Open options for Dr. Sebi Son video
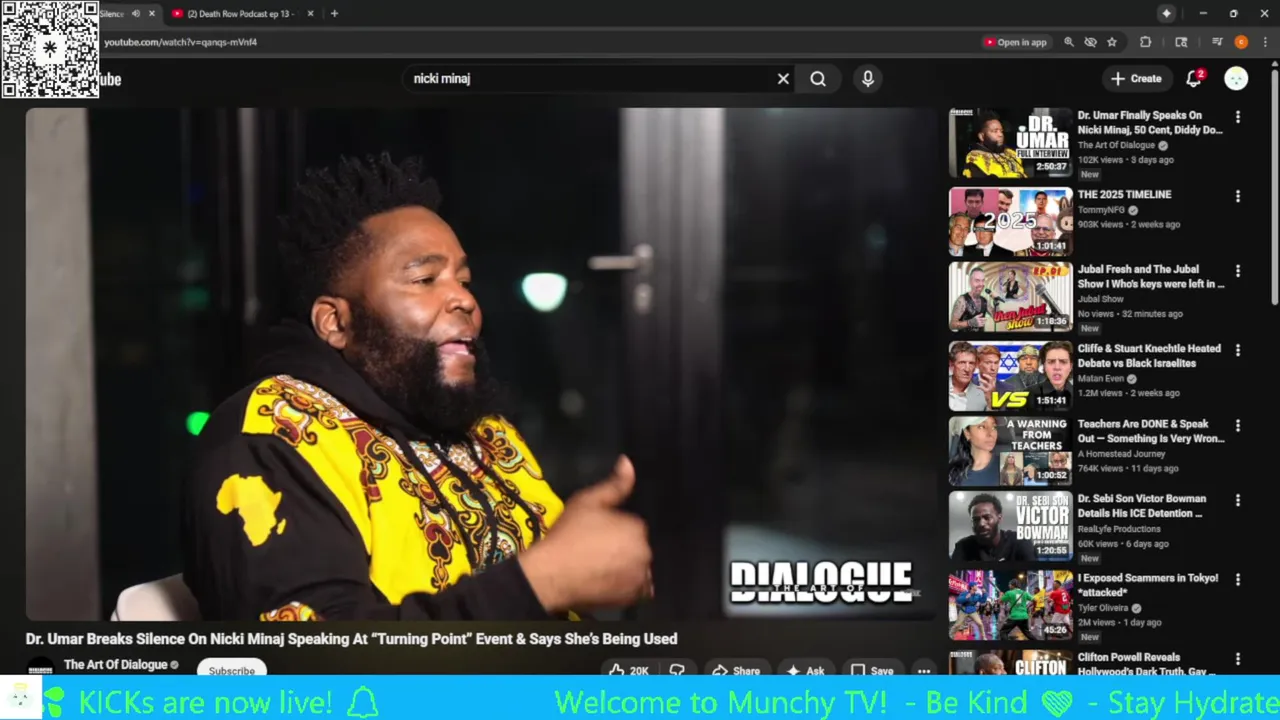Viewport: 1280px width, 720px height. (1238, 500)
